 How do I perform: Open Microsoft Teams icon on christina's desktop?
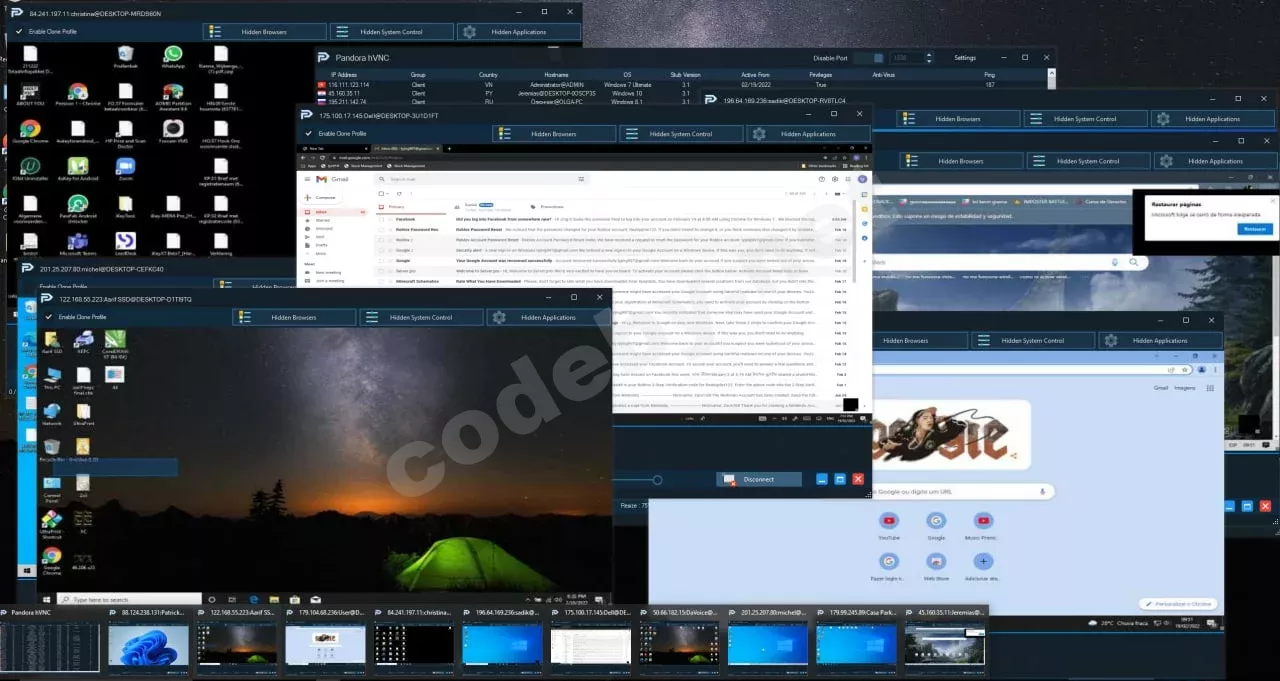[x=77, y=244]
